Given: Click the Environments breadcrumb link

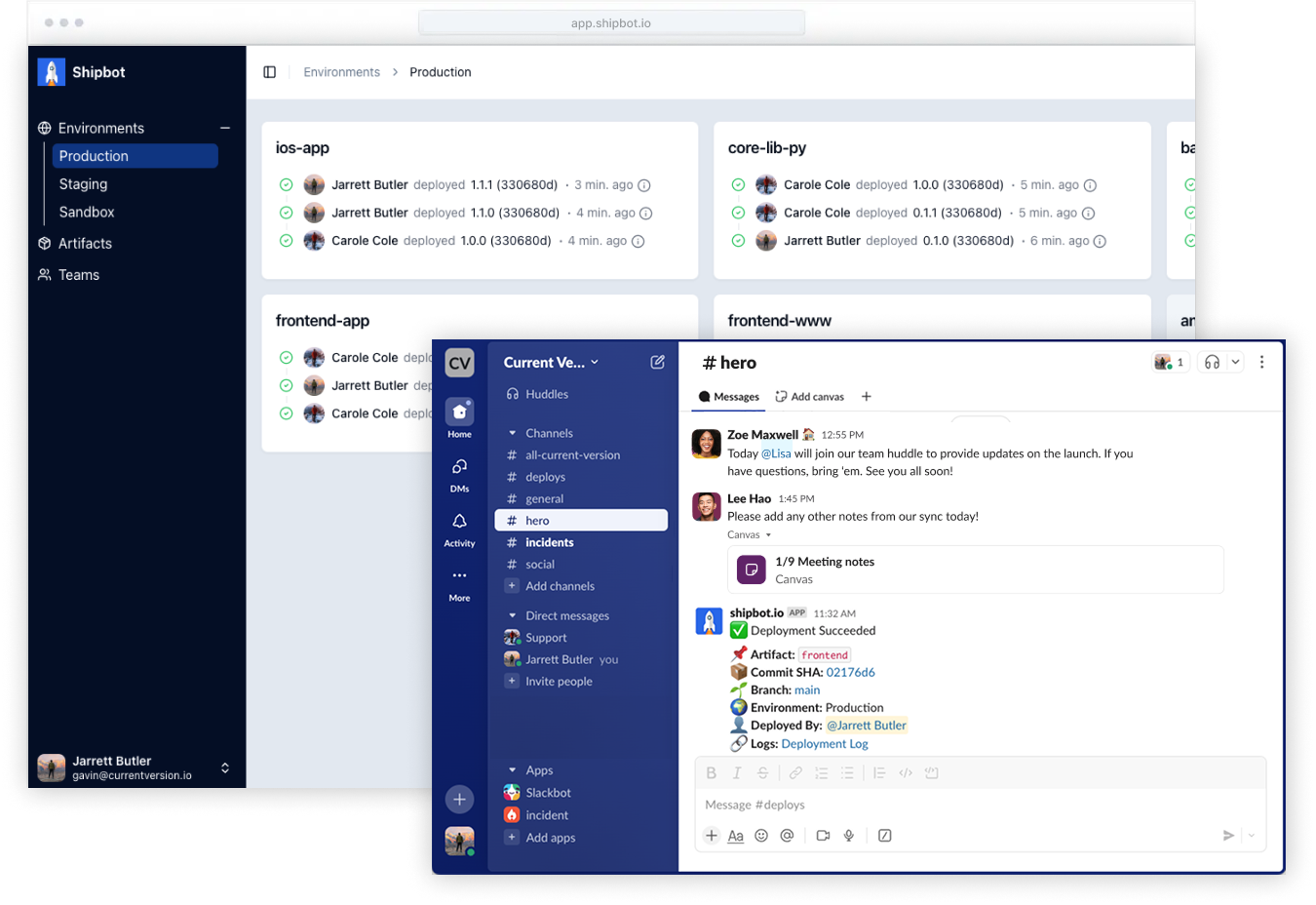Looking at the screenshot, I should click(x=341, y=72).
